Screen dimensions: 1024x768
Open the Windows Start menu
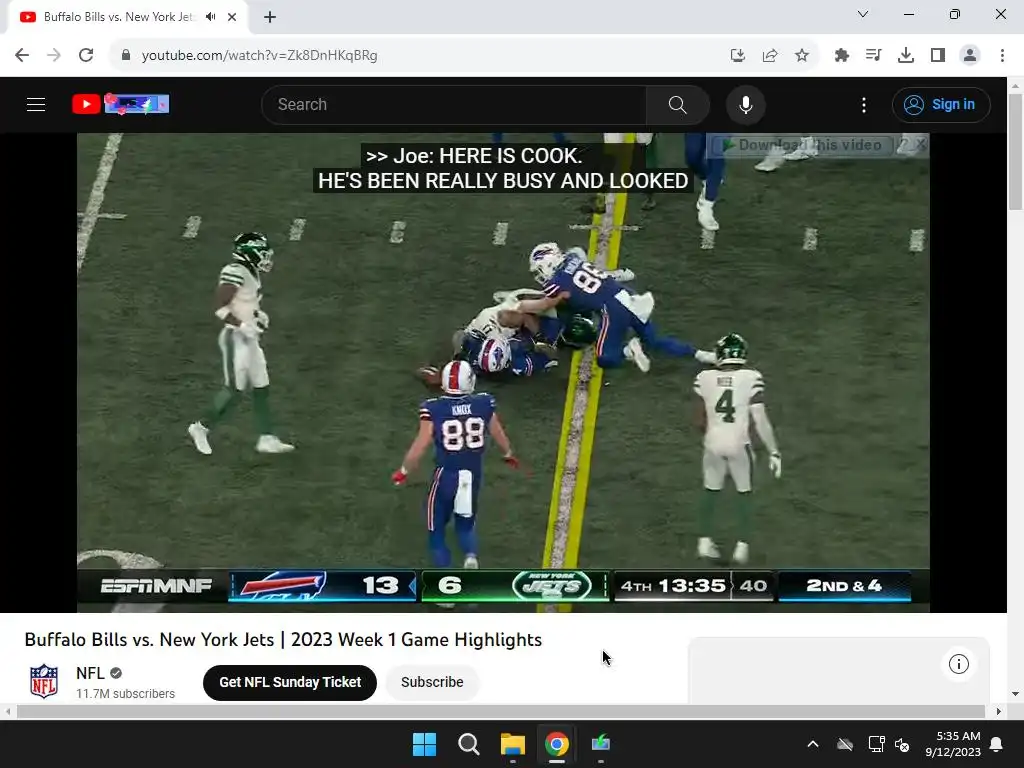pos(424,744)
